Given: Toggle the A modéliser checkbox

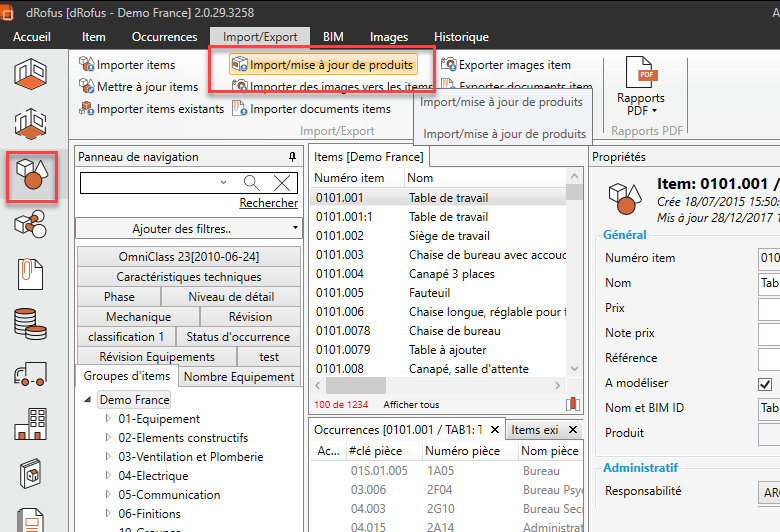Looking at the screenshot, I should pos(765,383).
